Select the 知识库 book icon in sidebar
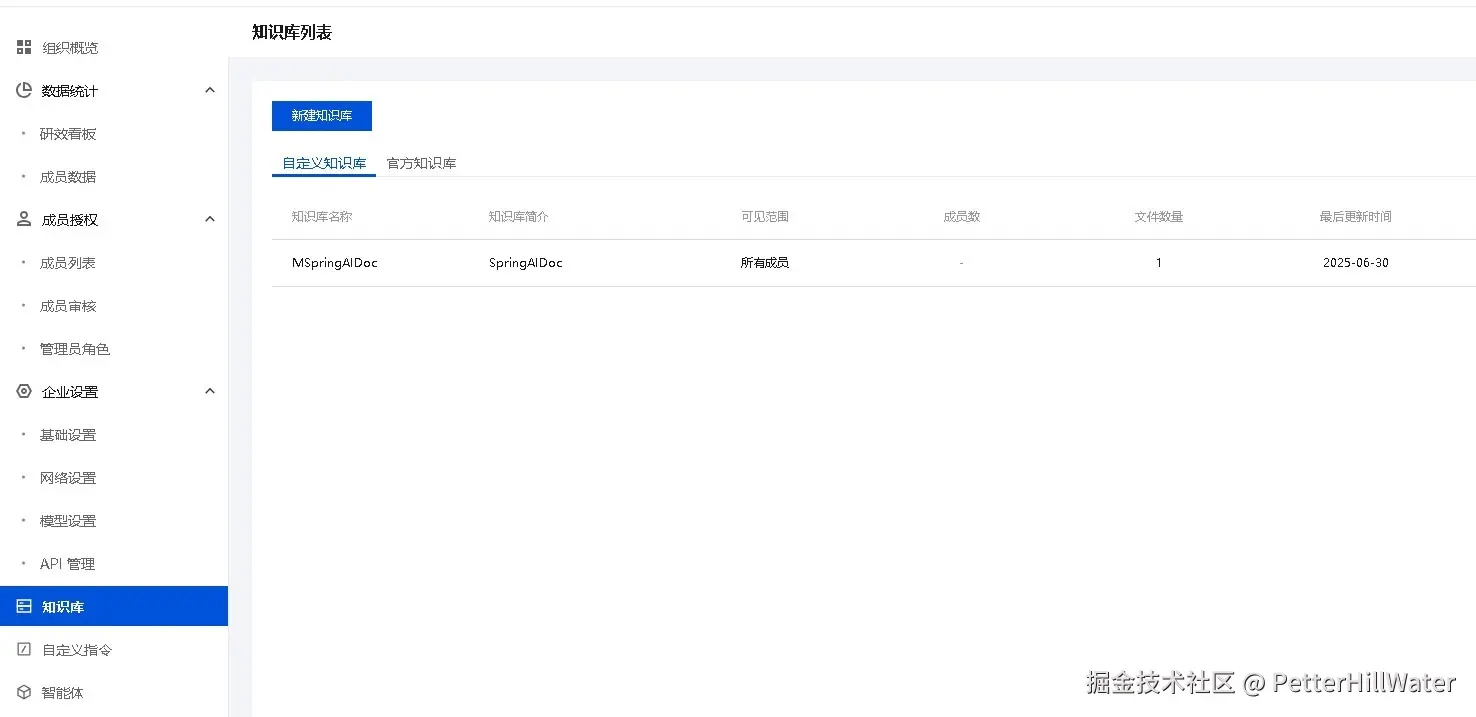 (23, 606)
